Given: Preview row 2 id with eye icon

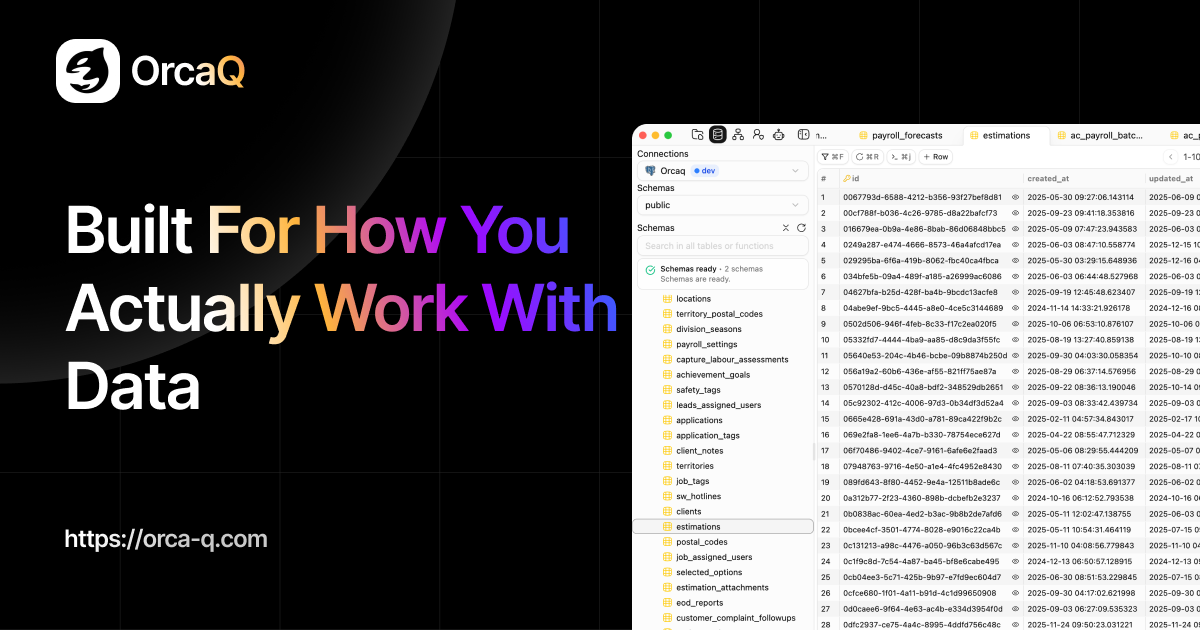Looking at the screenshot, I should [x=1015, y=213].
